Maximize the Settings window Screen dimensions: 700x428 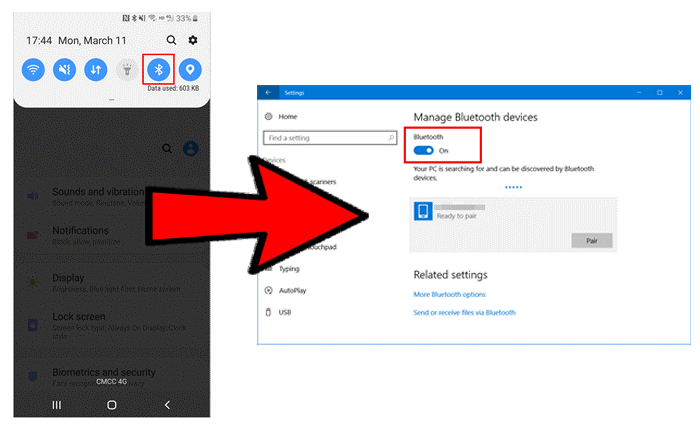pyautogui.click(x=659, y=92)
